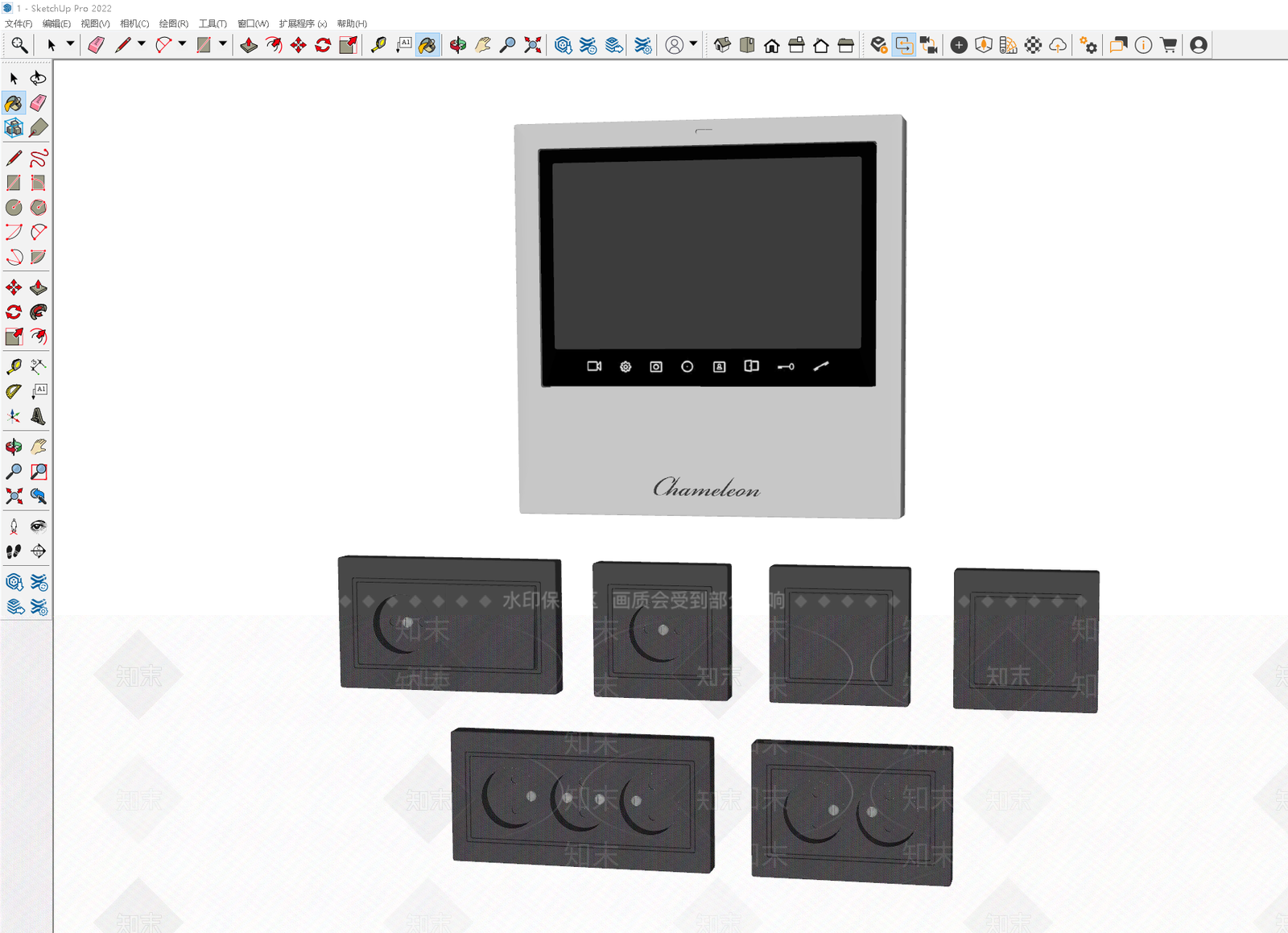This screenshot has width=1288, height=933.
Task: Activate the Follow Me tool
Action: click(x=38, y=312)
